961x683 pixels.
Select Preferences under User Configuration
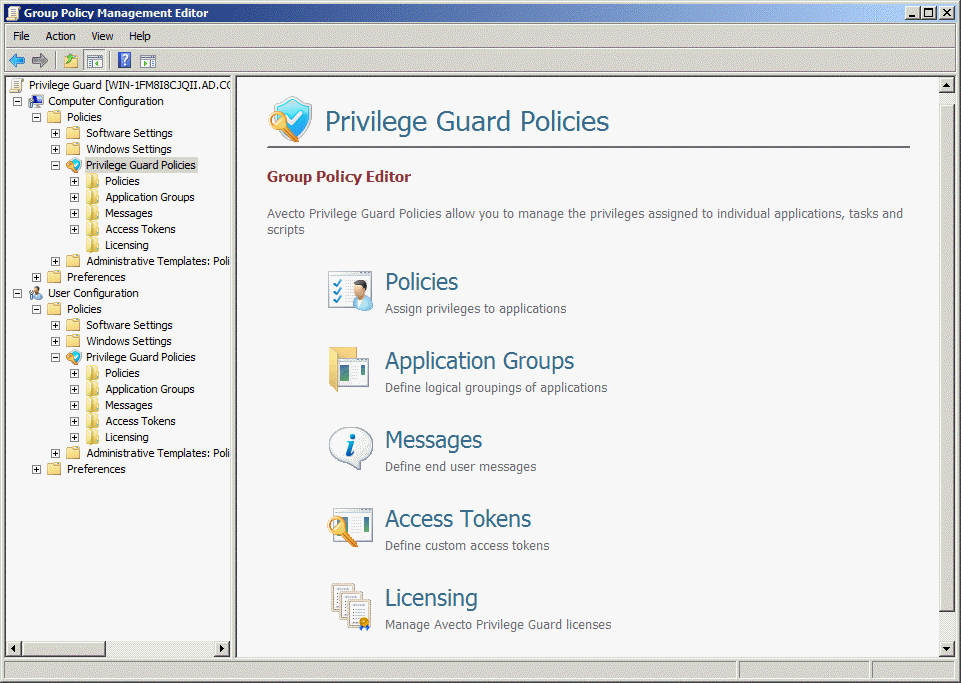pyautogui.click(x=96, y=469)
